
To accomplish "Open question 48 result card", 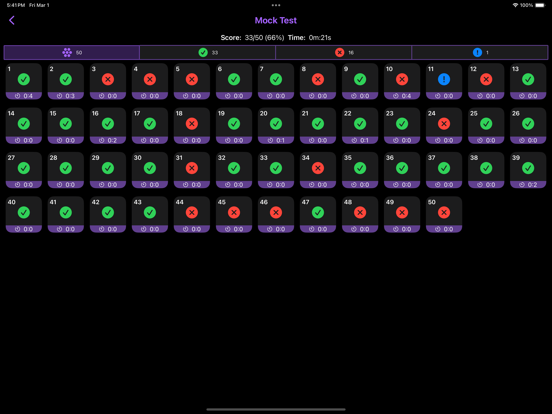I will (x=360, y=214).
